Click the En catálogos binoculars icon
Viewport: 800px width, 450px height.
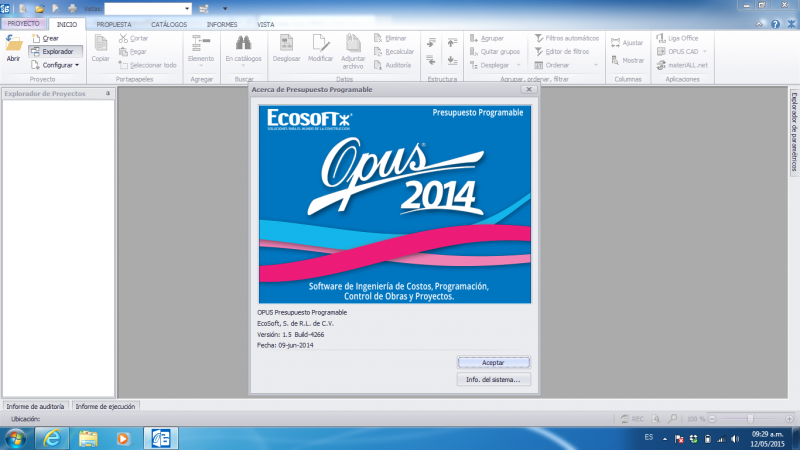[x=242, y=47]
